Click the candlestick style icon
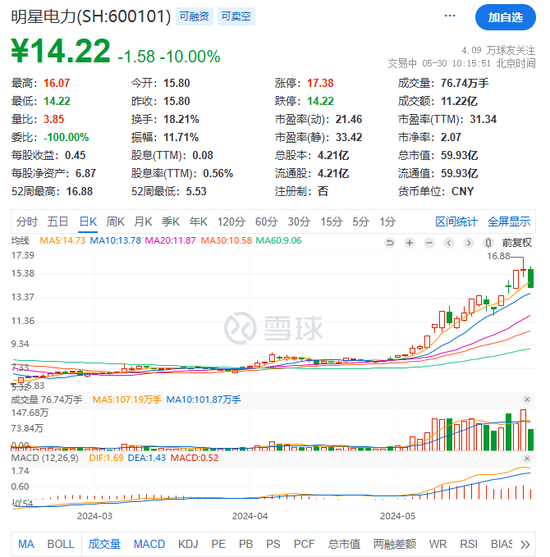The image size is (550, 557). coord(489,243)
